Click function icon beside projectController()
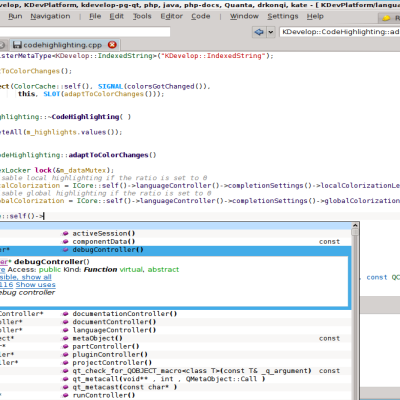This screenshot has height=400, width=400. point(65,363)
